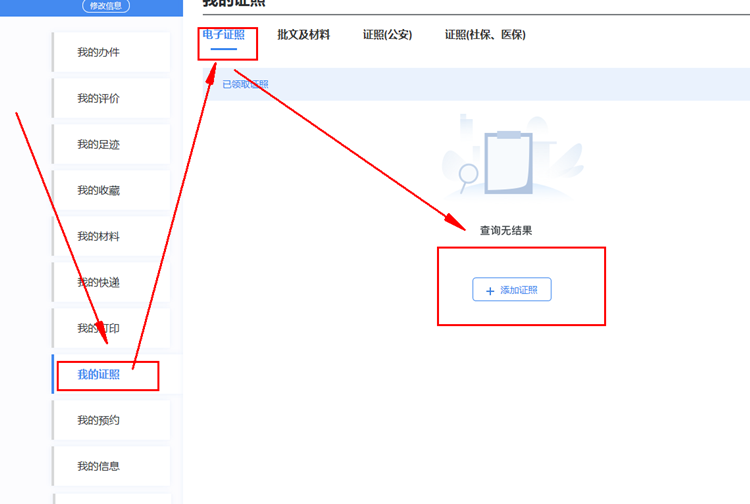Go to 我的足迹 in the sidebar

point(98,144)
